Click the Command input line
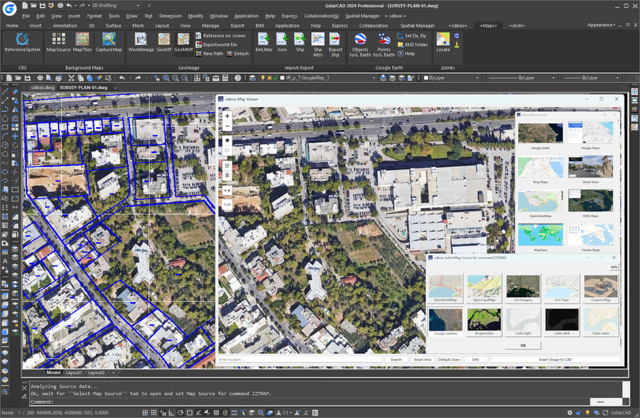 310,402
